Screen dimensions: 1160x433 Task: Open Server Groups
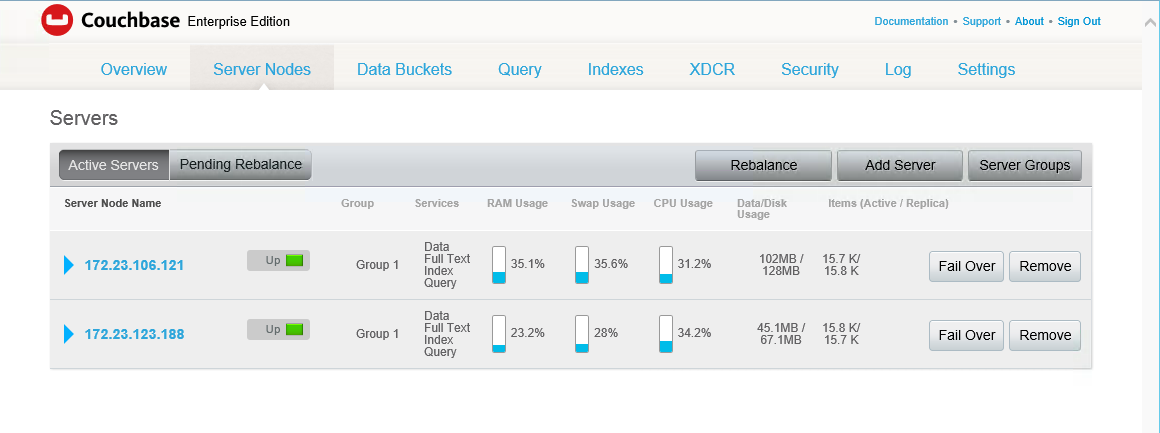1025,166
